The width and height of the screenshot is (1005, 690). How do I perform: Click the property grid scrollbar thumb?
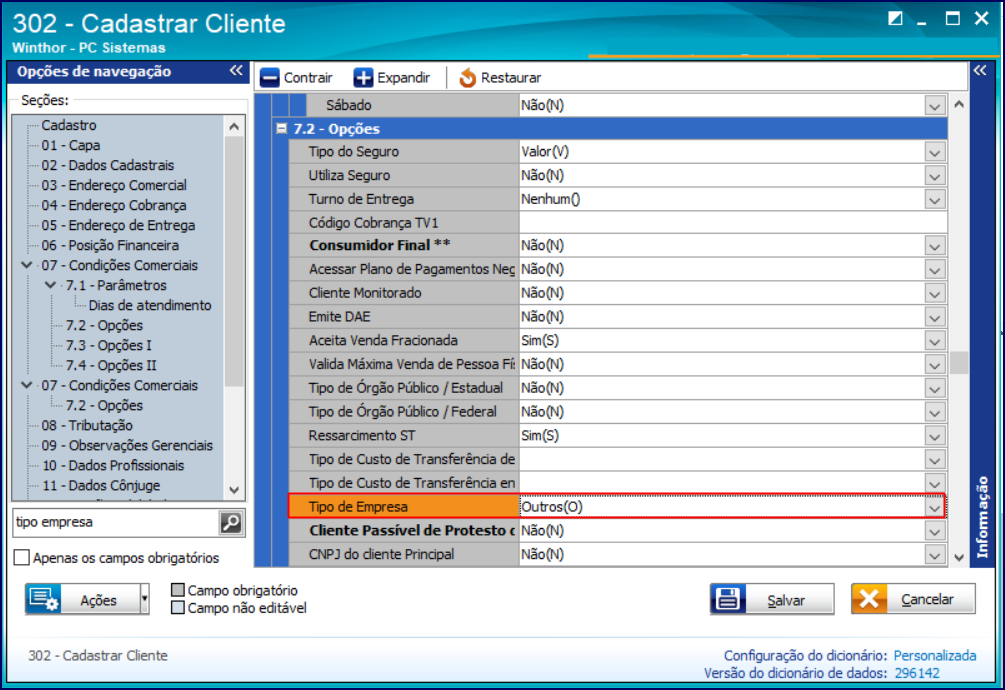pos(959,363)
